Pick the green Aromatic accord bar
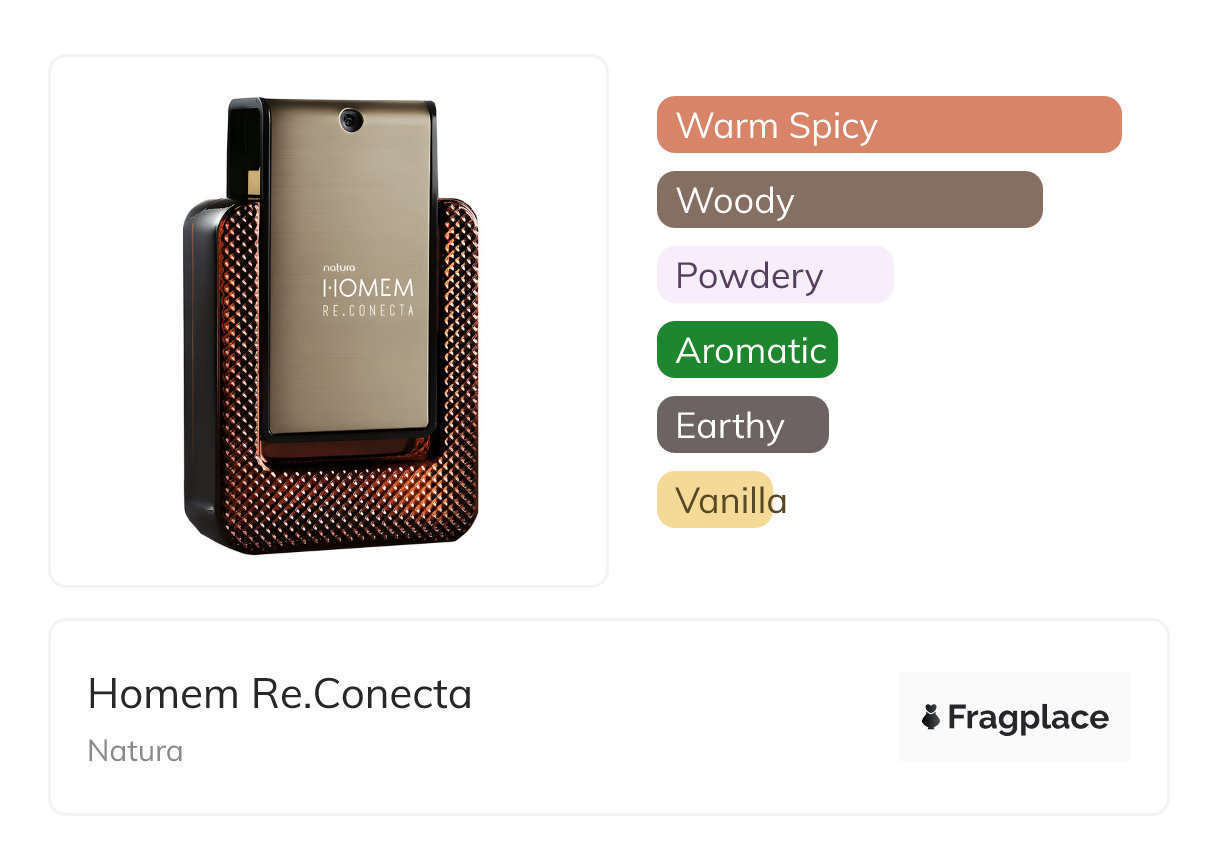 [747, 350]
